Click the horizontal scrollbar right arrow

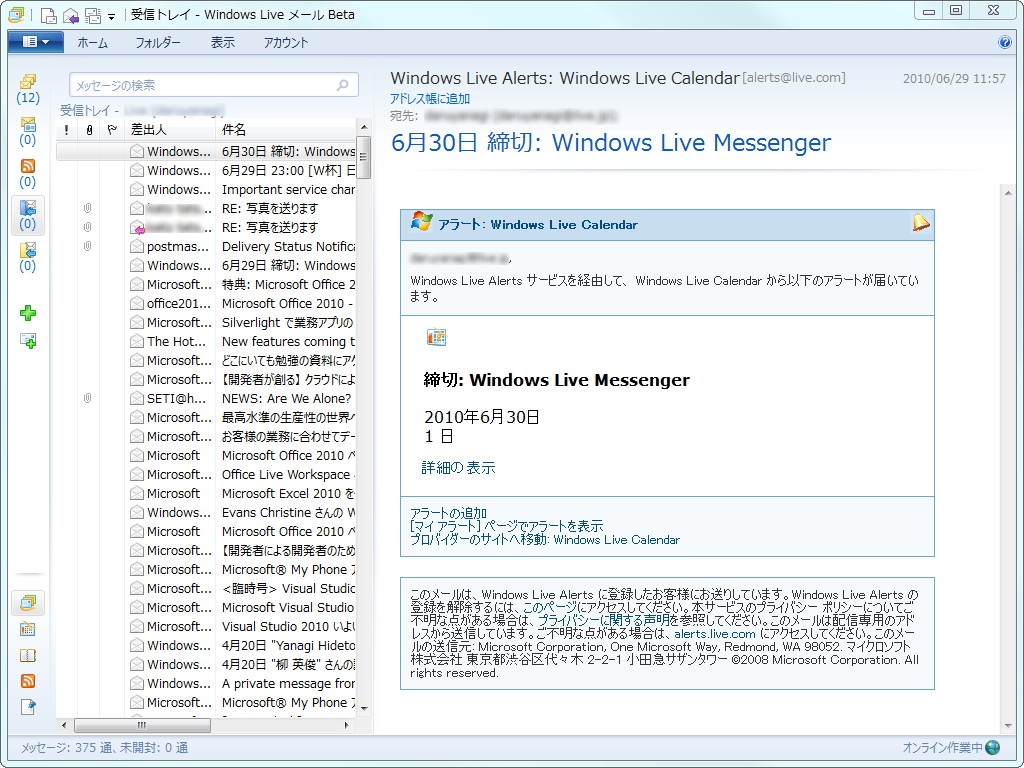click(x=347, y=725)
